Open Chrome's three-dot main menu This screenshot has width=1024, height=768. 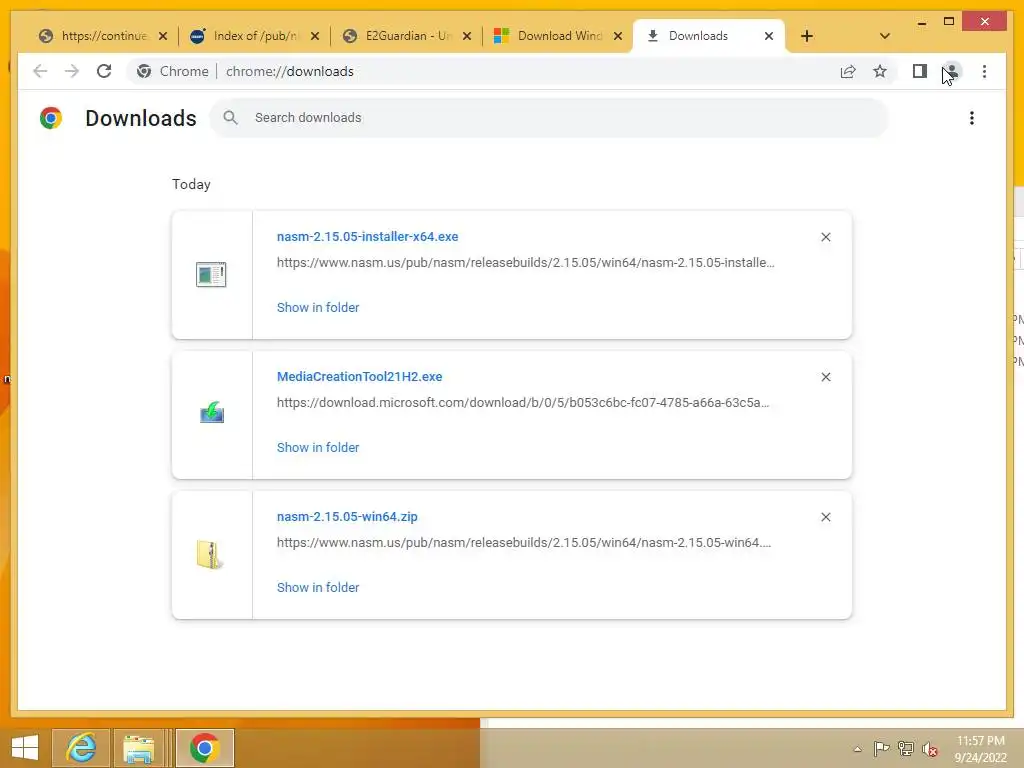(x=984, y=71)
